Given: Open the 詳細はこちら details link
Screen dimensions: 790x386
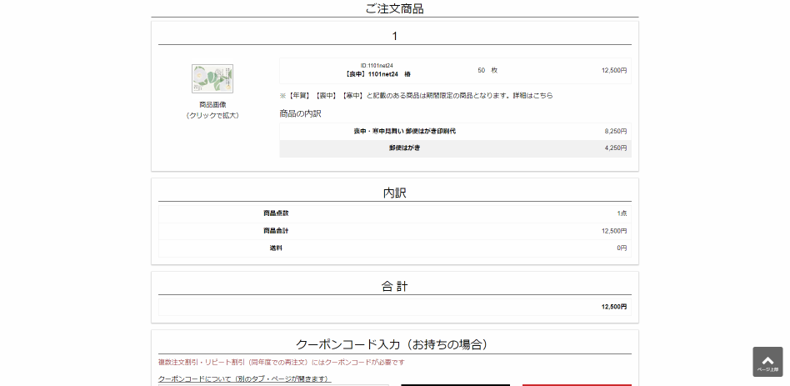Looking at the screenshot, I should [533, 95].
